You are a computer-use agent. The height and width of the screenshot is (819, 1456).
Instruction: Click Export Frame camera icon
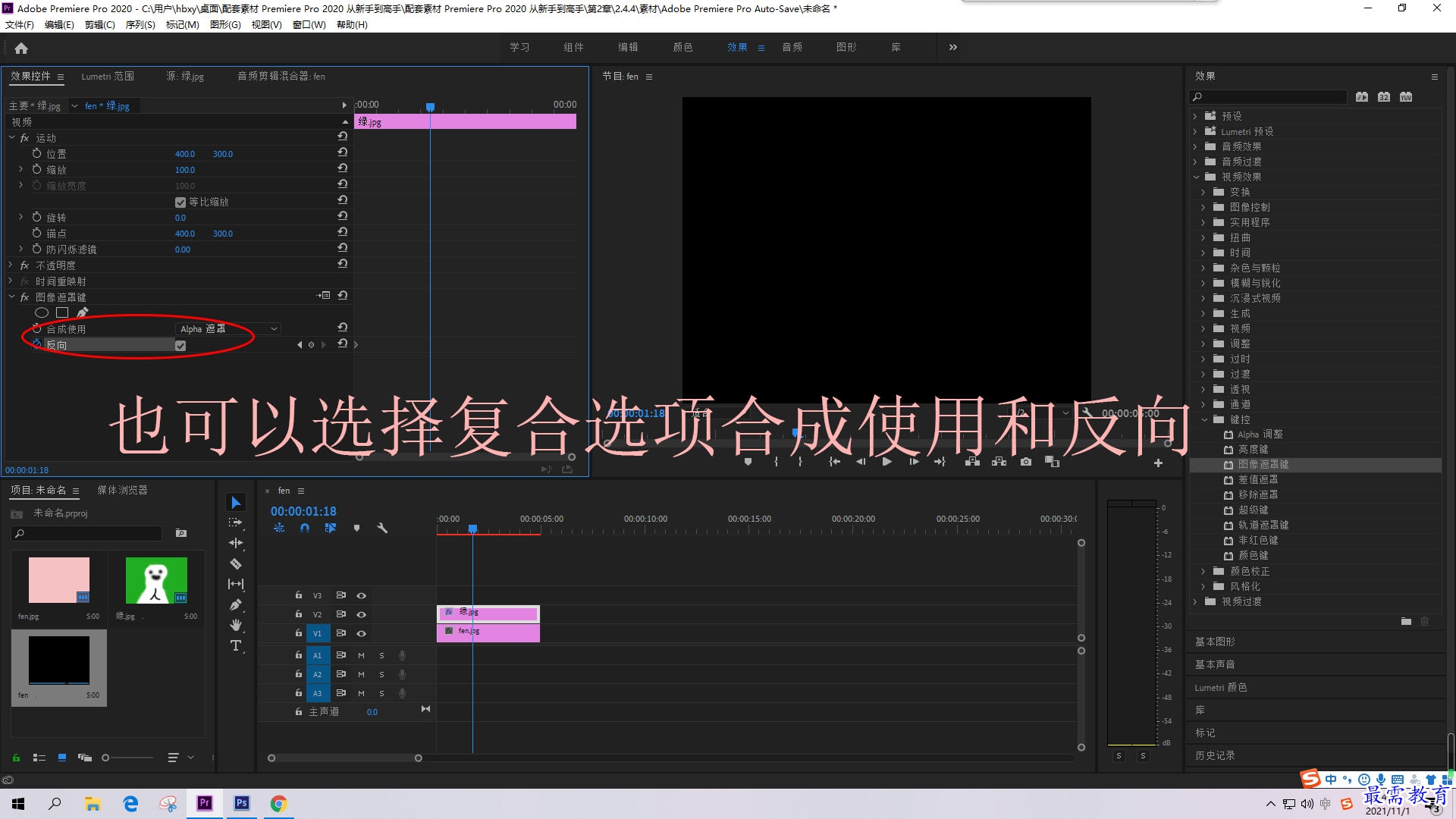(1026, 461)
